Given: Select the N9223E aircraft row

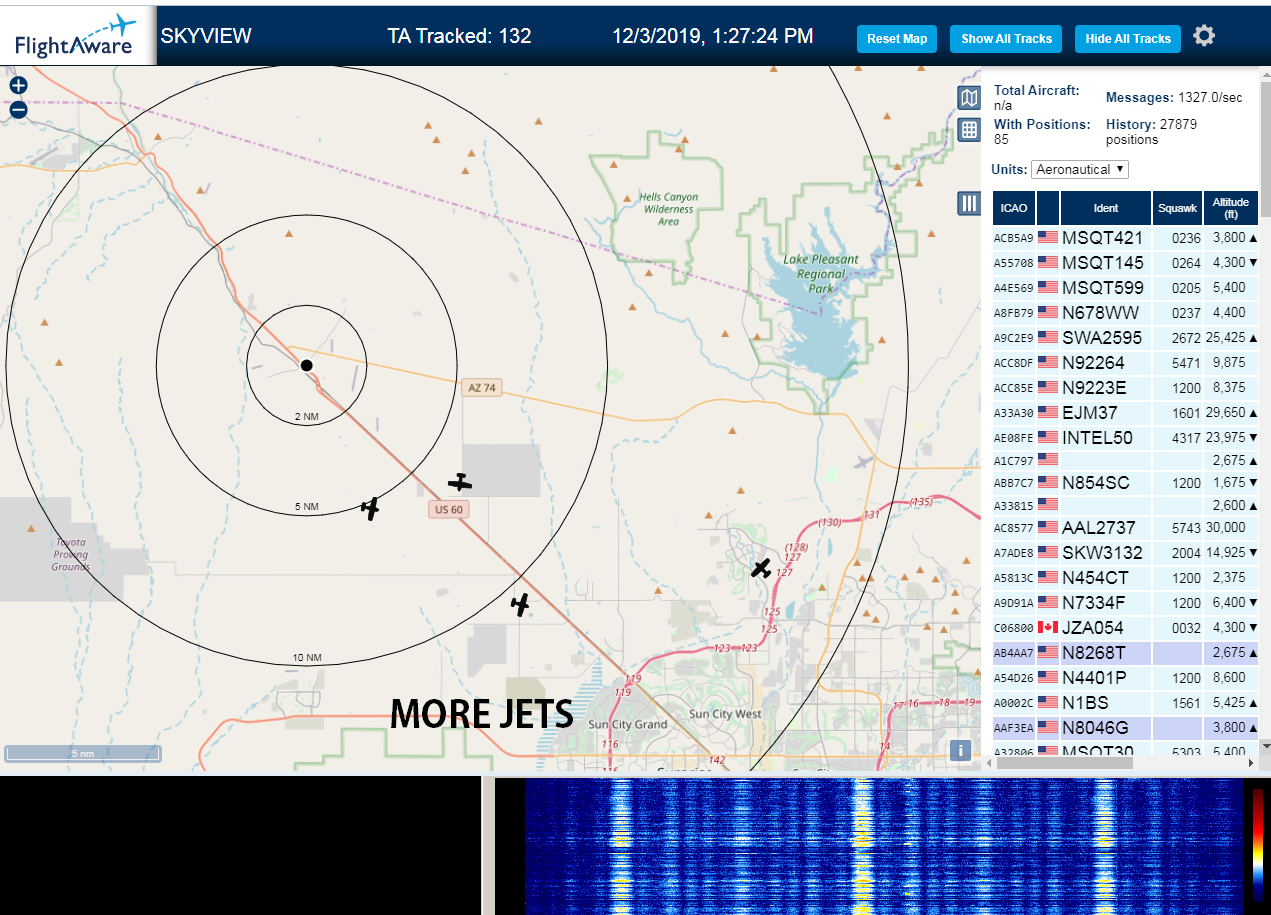Looking at the screenshot, I should click(1125, 387).
